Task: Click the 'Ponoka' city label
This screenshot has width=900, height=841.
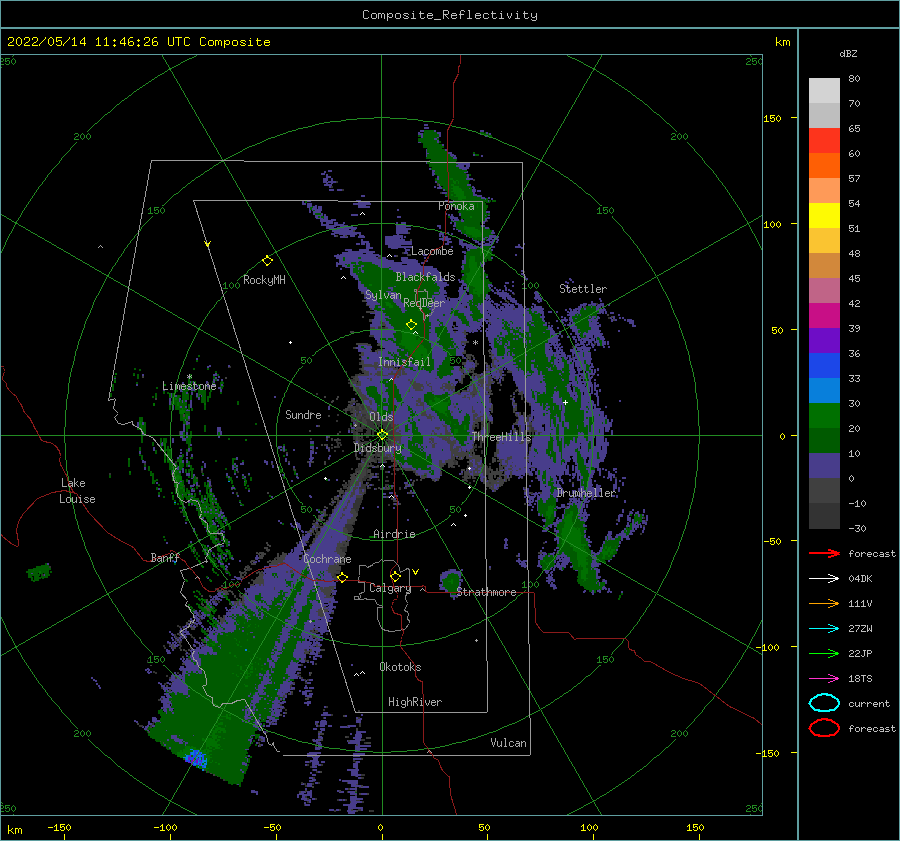Action: click(456, 206)
